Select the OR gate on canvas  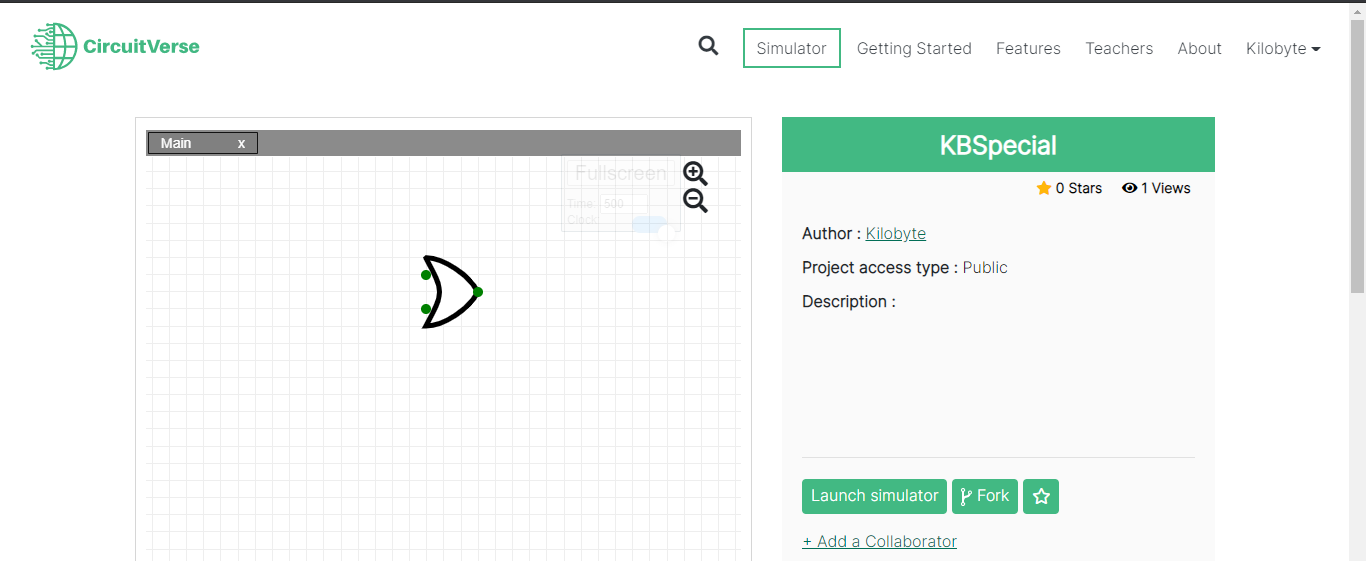click(x=451, y=291)
